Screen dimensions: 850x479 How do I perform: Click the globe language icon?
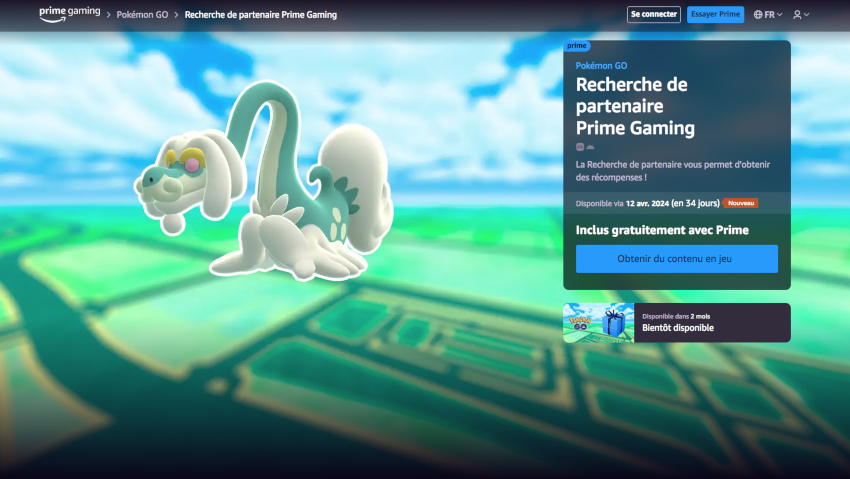pyautogui.click(x=758, y=15)
